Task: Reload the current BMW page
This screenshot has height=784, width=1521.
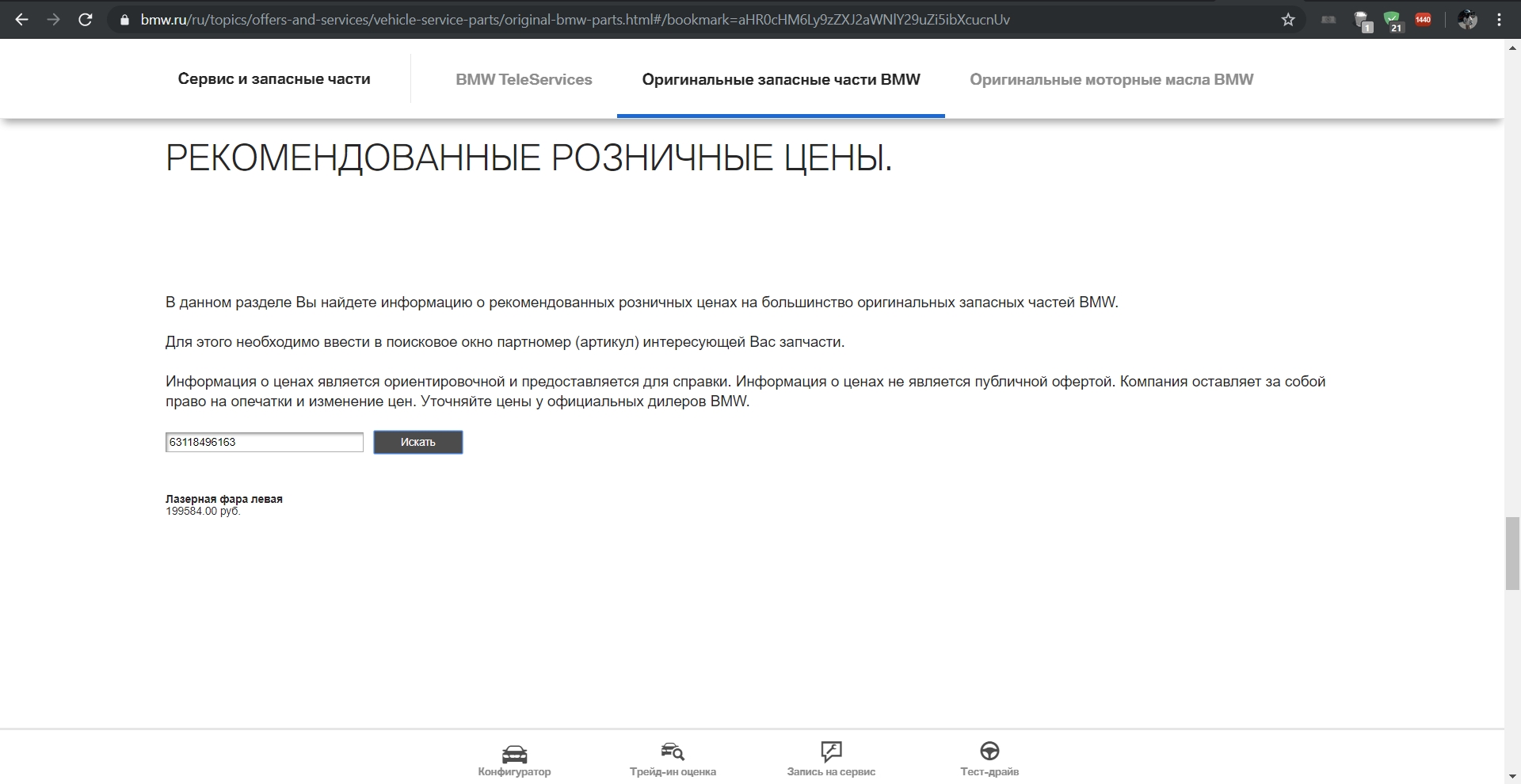Action: [86, 20]
